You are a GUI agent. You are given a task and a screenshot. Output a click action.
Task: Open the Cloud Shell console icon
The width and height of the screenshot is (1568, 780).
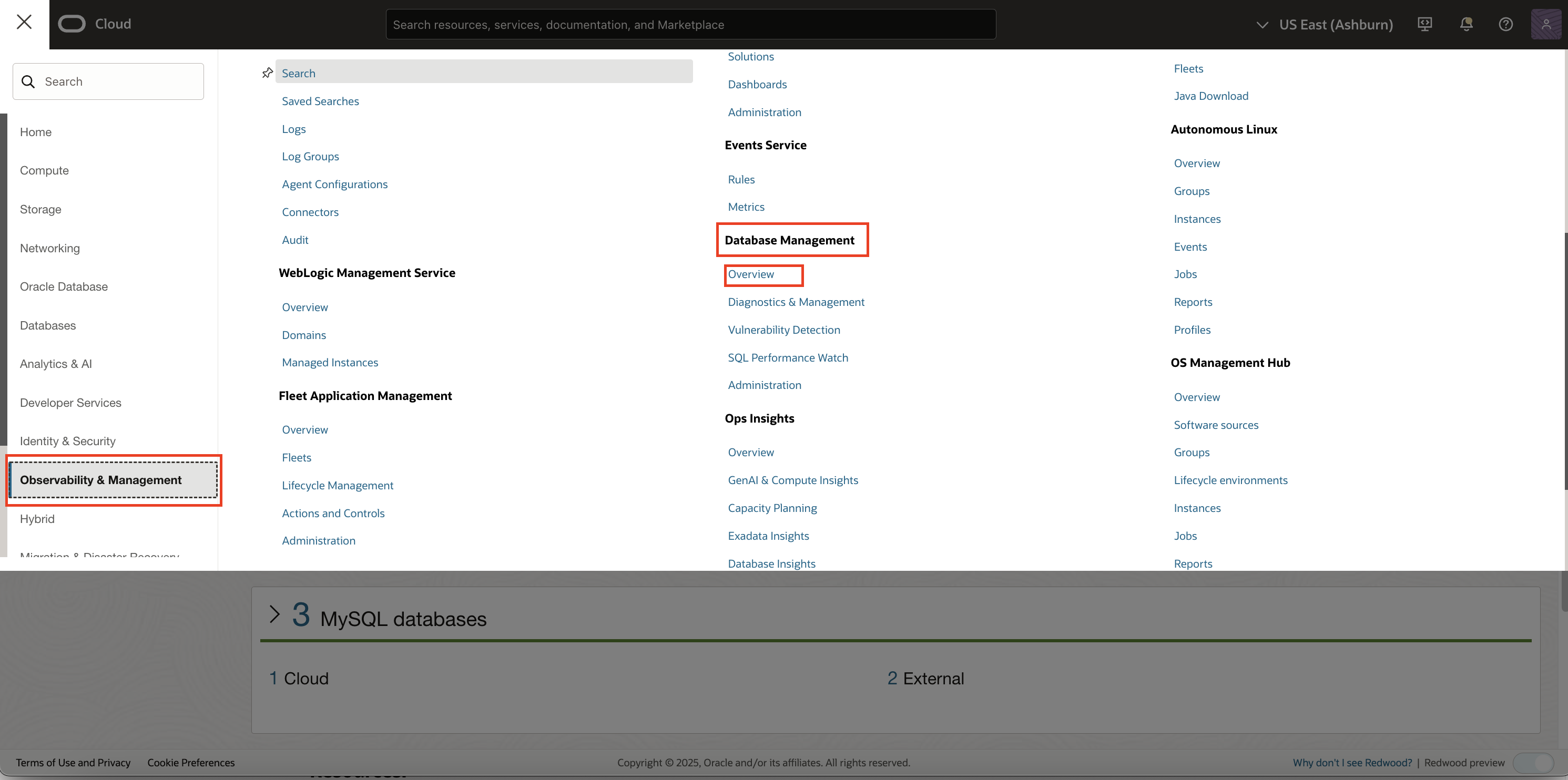point(1424,24)
